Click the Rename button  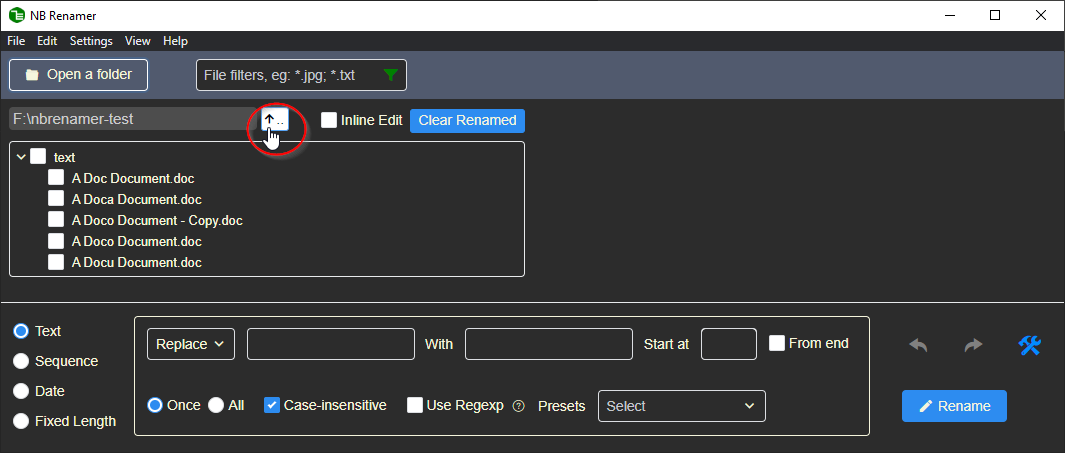click(x=954, y=406)
